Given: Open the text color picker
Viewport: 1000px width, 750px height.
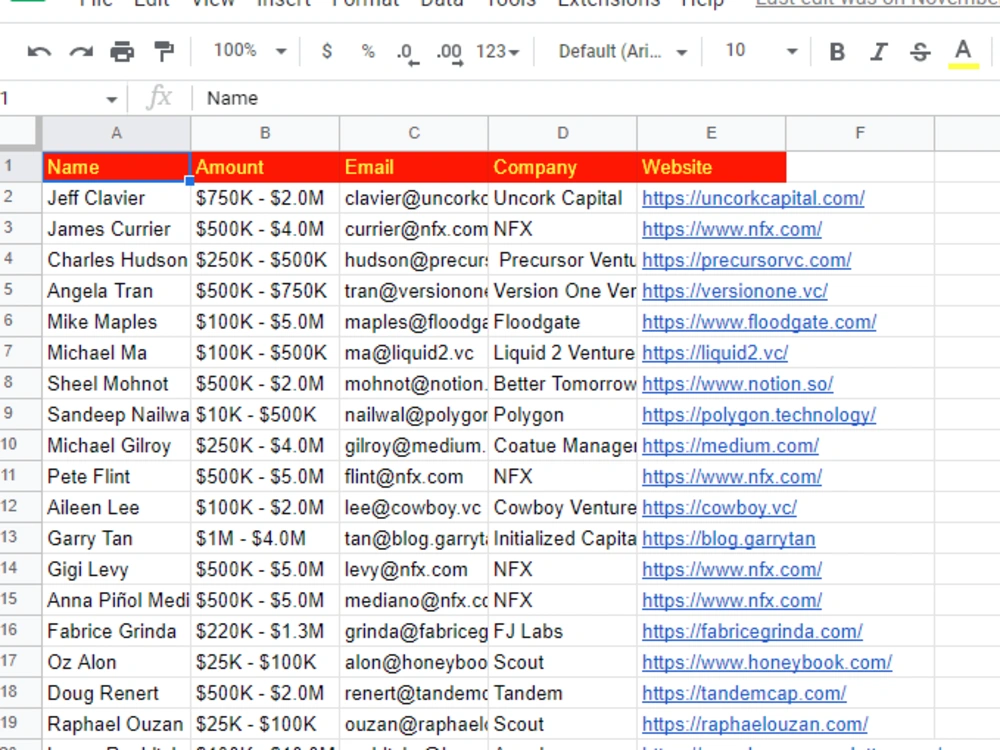Looking at the screenshot, I should click(961, 51).
